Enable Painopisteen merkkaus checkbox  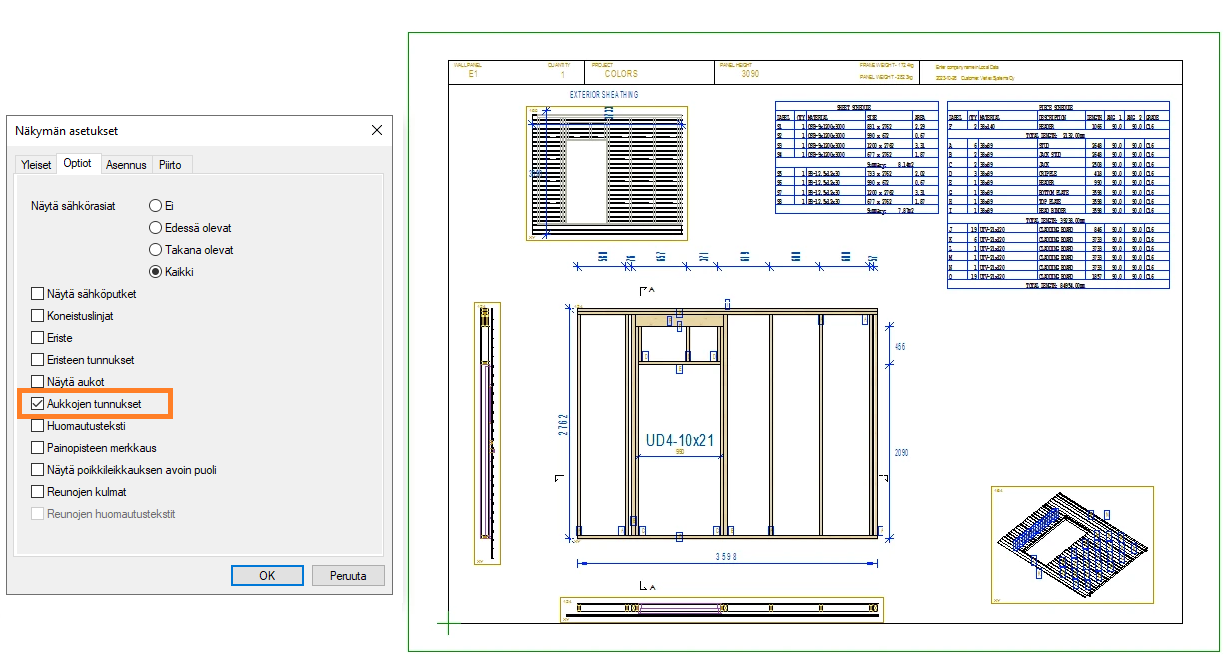[x=38, y=448]
